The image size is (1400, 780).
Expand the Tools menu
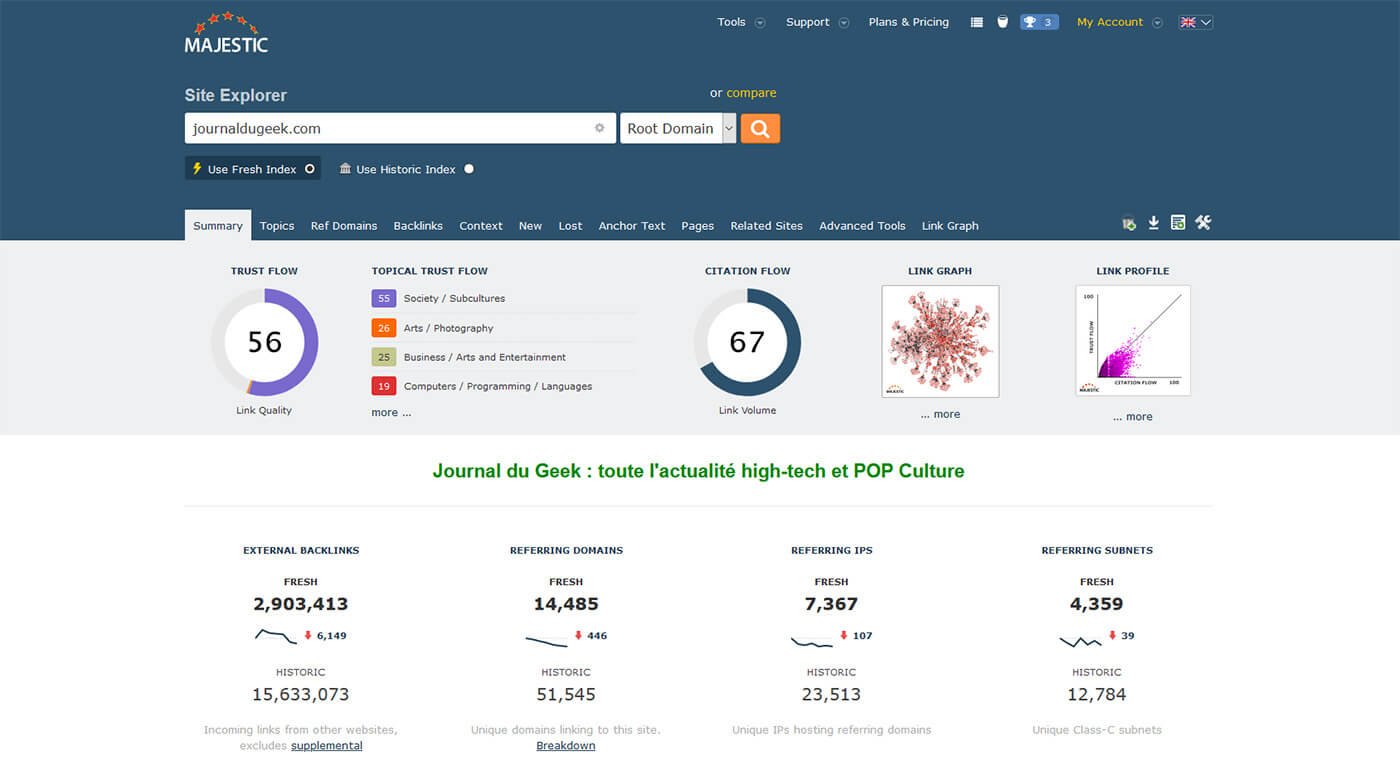click(x=741, y=22)
